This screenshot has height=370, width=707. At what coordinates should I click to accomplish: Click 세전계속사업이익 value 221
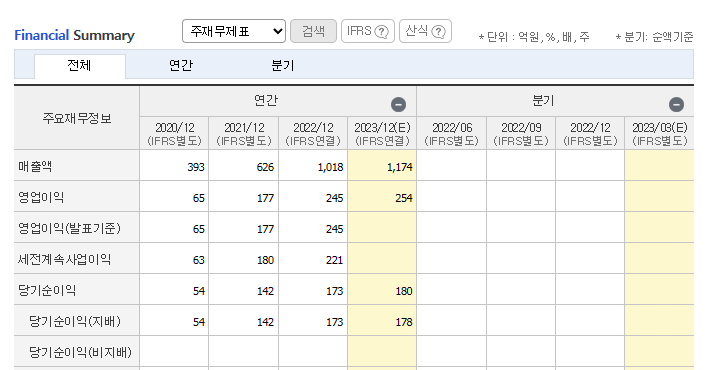point(334,260)
